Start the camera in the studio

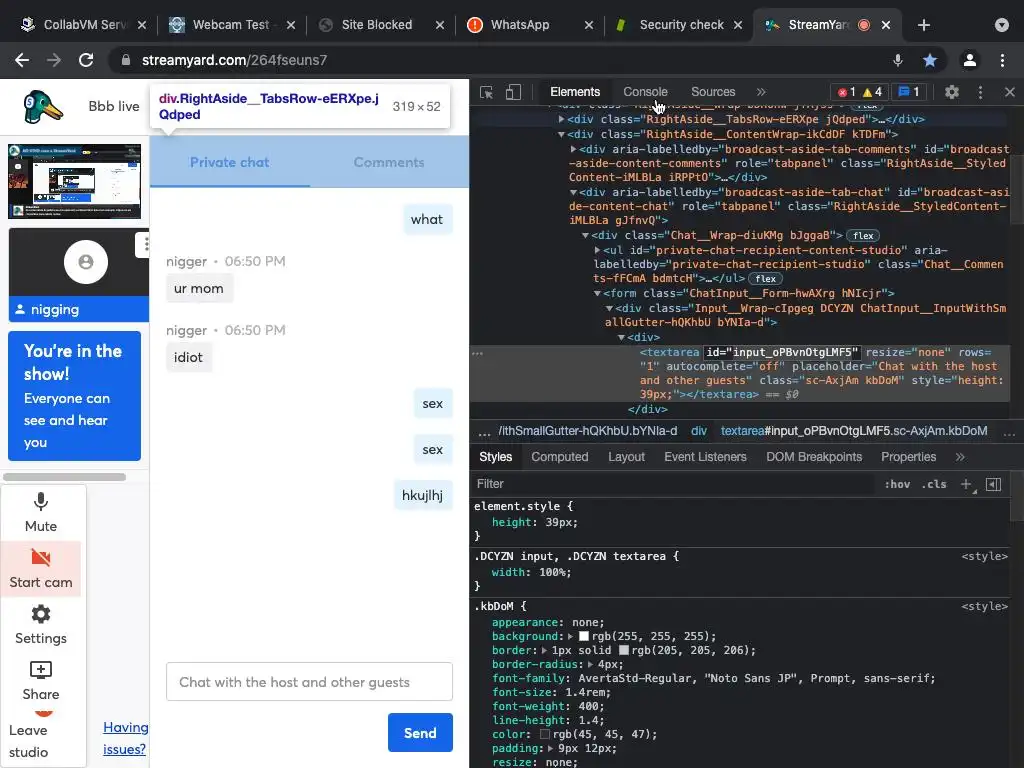pos(40,569)
